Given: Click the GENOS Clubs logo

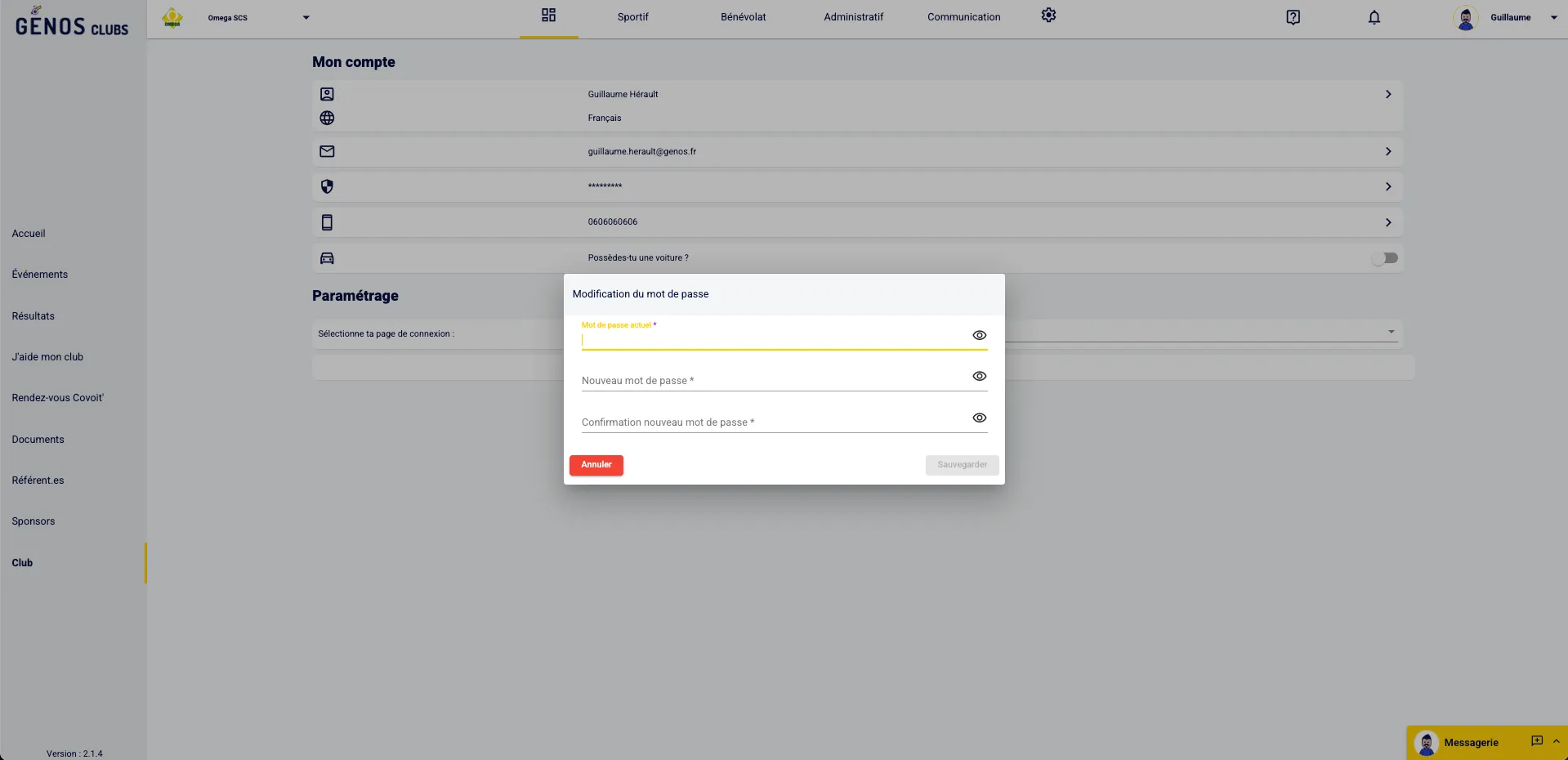Looking at the screenshot, I should tap(72, 23).
